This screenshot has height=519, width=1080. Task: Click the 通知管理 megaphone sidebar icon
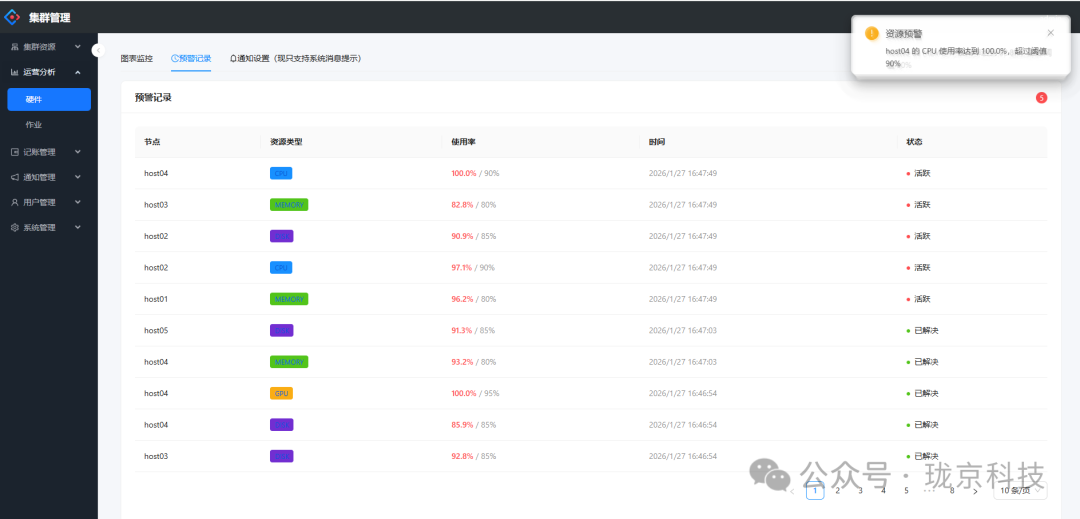coord(14,178)
